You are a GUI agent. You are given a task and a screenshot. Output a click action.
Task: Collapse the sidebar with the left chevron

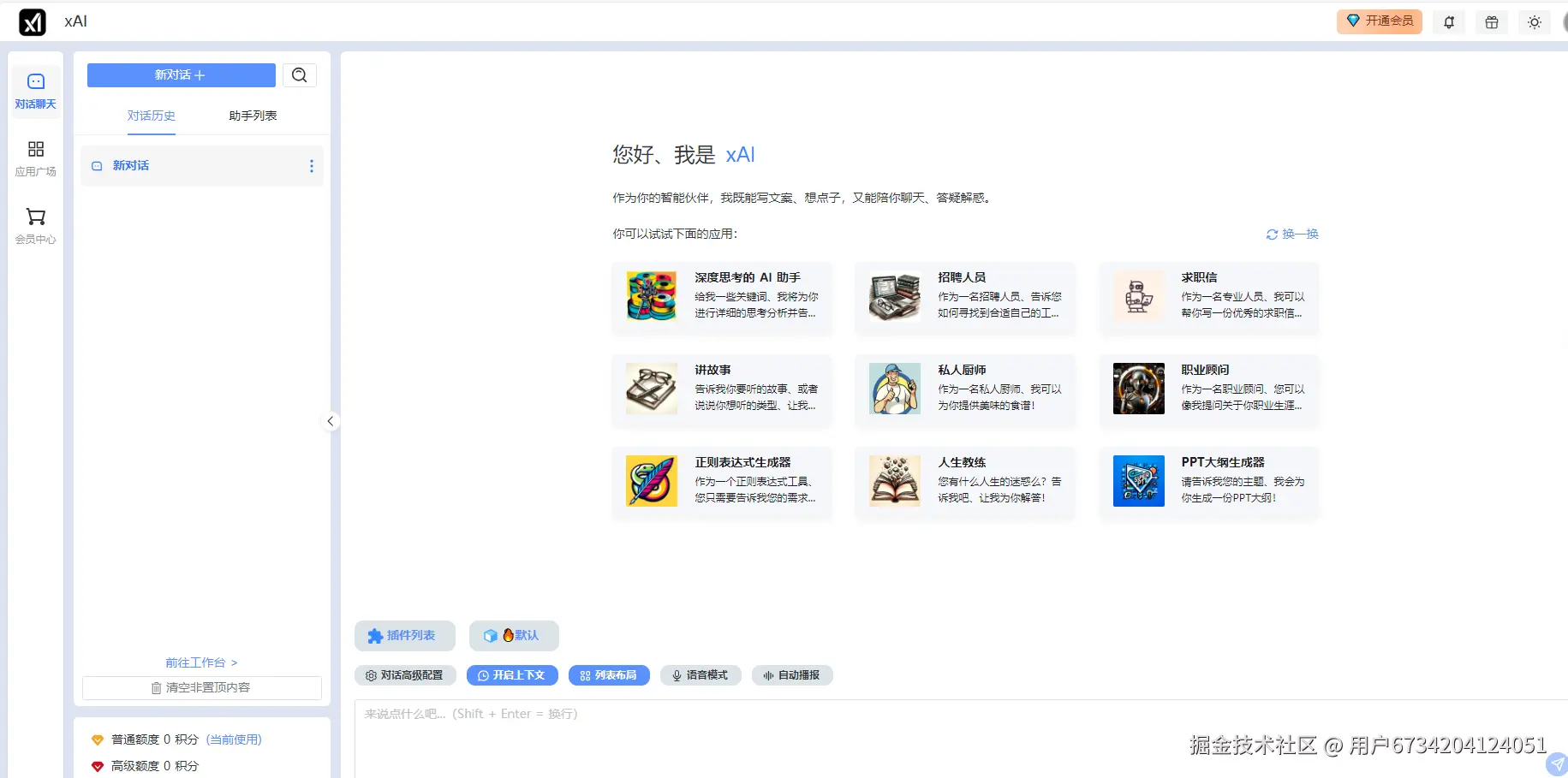[330, 421]
